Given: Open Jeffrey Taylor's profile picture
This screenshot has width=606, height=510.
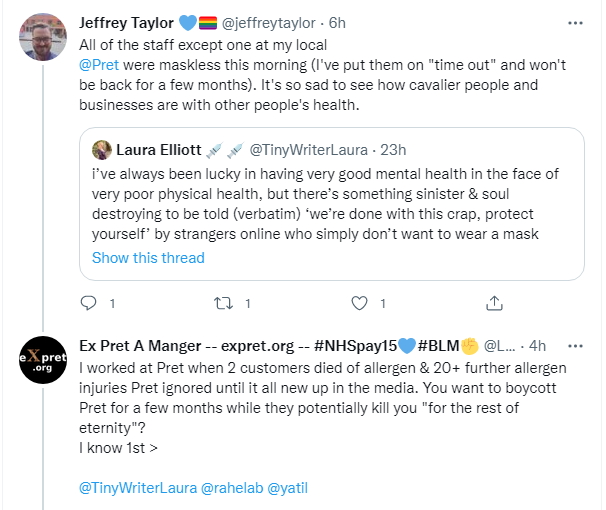Looking at the screenshot, I should [x=44, y=39].
